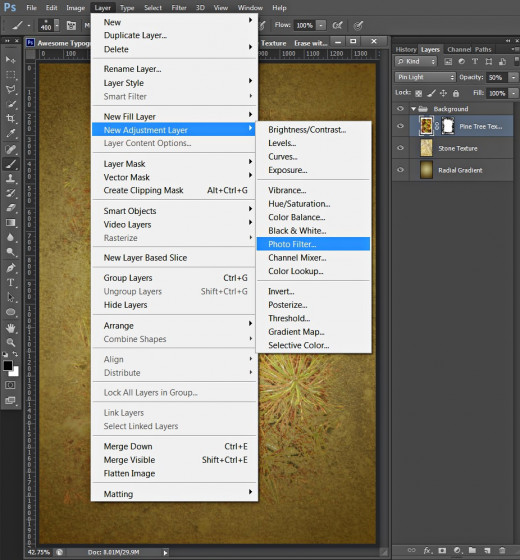Open the Flow dropdown arrow

[x=321, y=25]
